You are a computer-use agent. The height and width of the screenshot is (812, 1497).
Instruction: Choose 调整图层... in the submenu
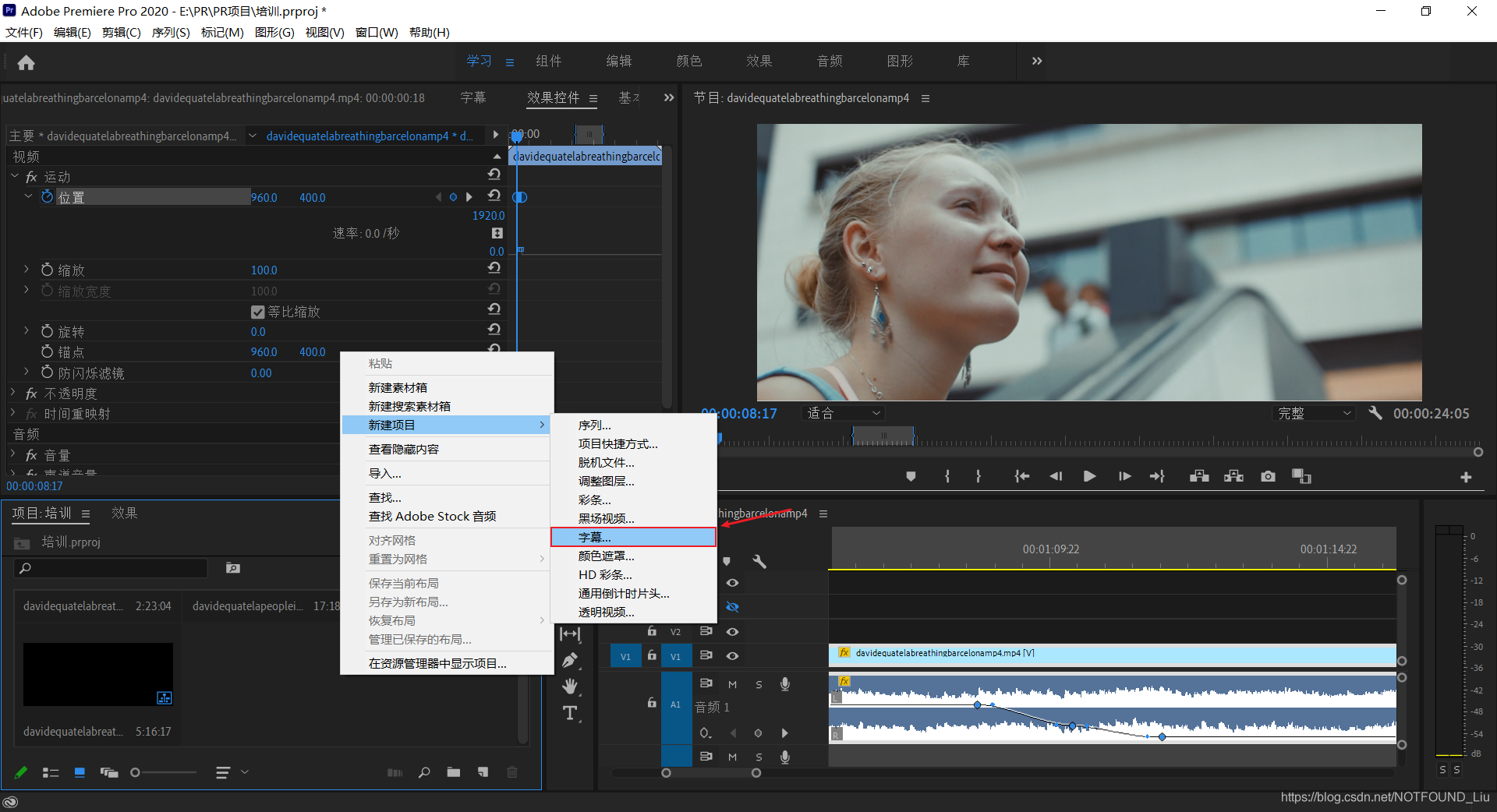[x=633, y=481]
